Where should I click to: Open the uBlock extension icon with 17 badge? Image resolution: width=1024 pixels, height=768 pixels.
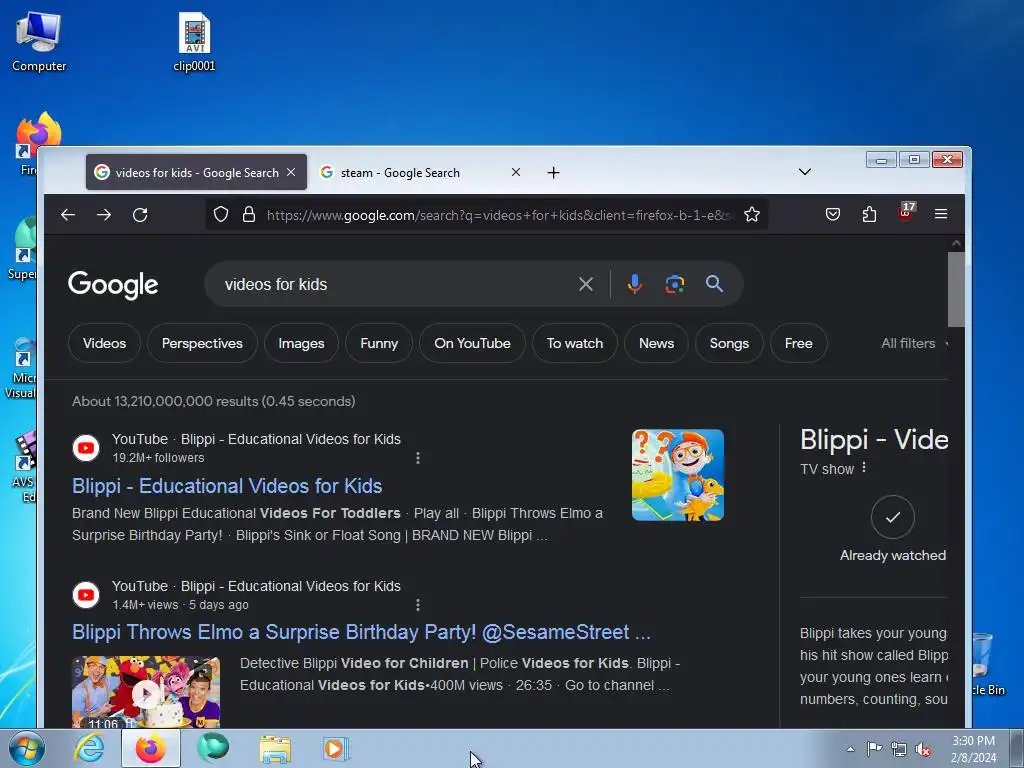(906, 212)
